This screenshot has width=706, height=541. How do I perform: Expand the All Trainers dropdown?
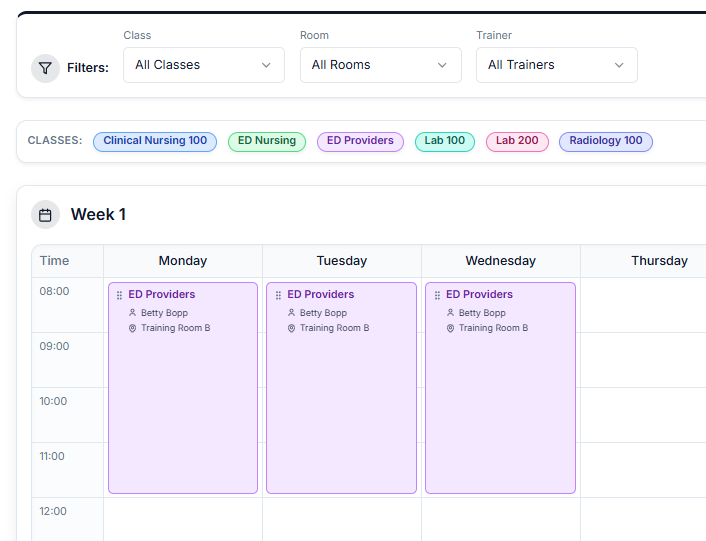[556, 65]
